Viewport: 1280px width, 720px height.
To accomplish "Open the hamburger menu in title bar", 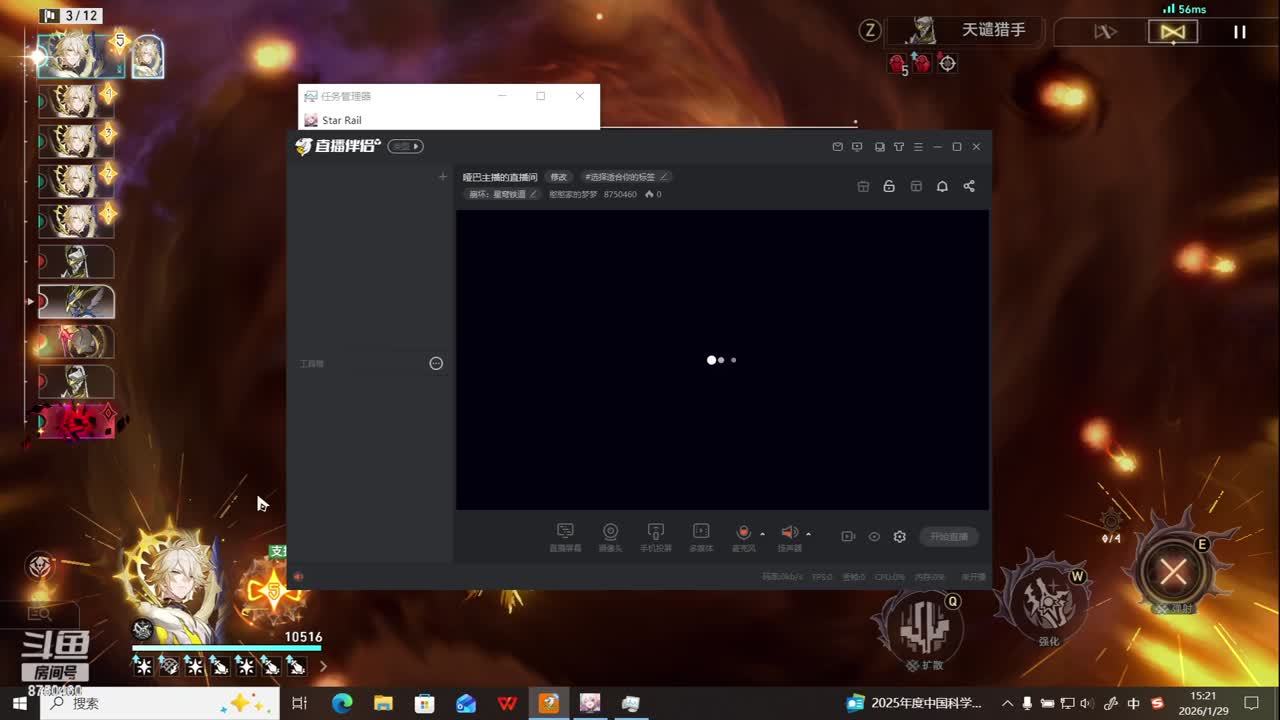I will coord(918,147).
